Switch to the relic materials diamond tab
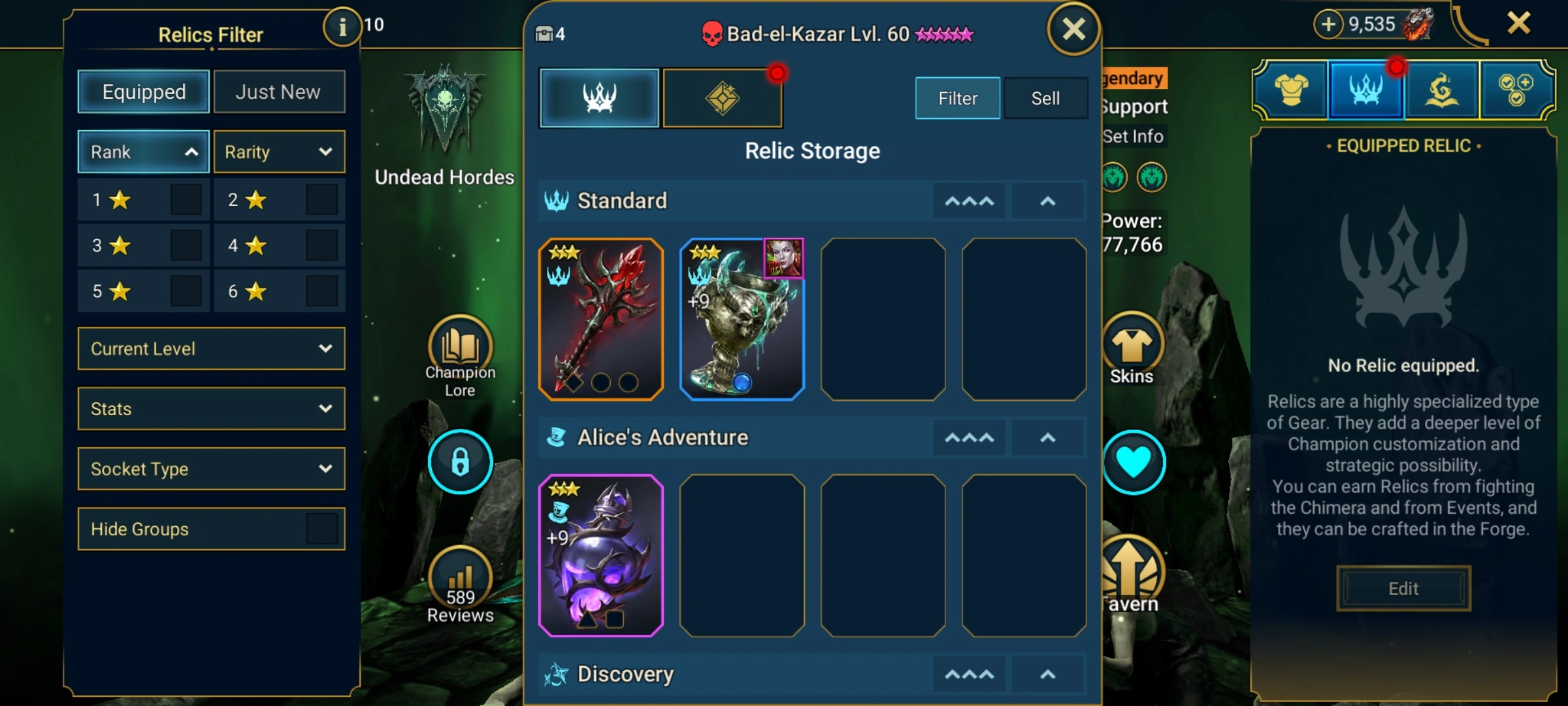The width and height of the screenshot is (1568, 706). pyautogui.click(x=723, y=98)
